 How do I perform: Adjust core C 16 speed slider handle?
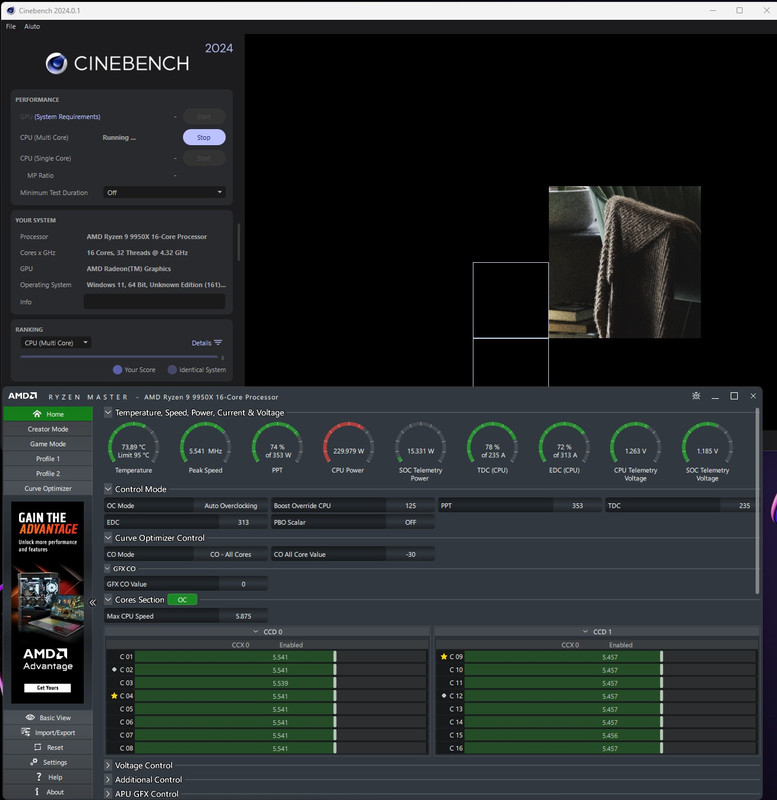(661, 748)
